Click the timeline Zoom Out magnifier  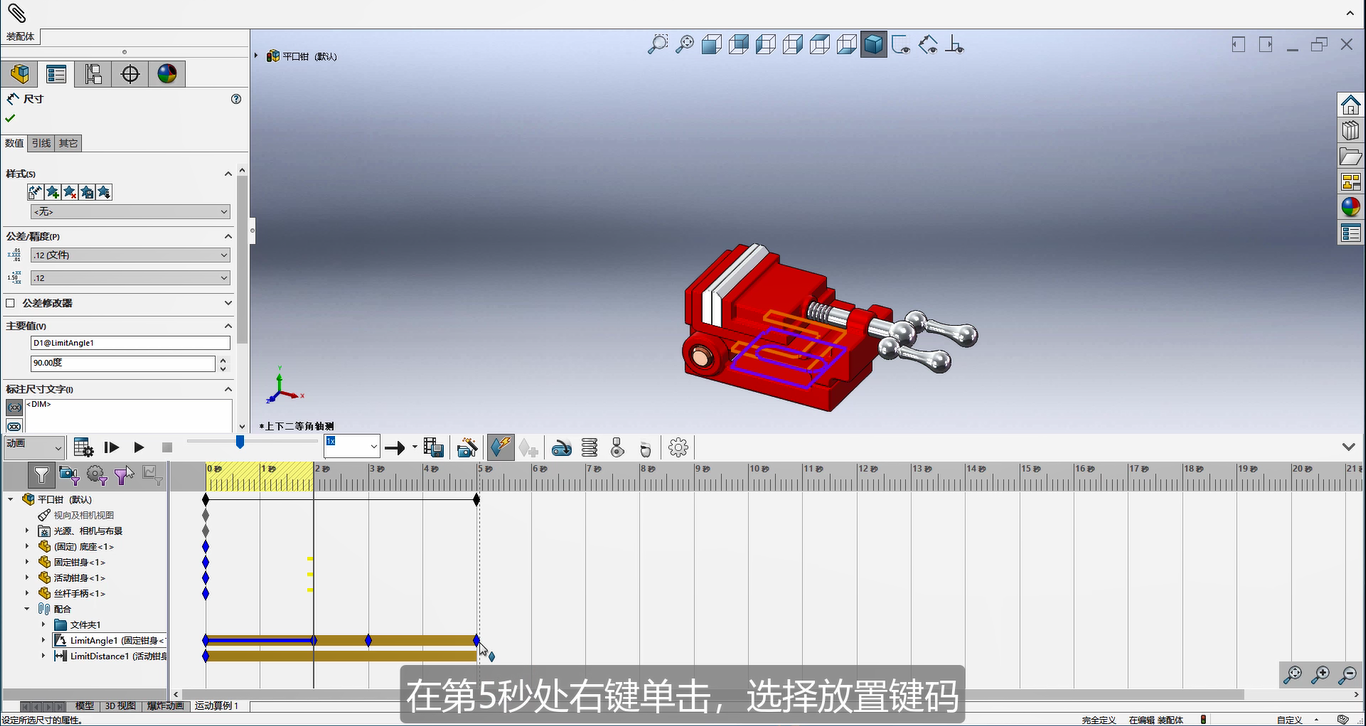pyautogui.click(x=1348, y=675)
